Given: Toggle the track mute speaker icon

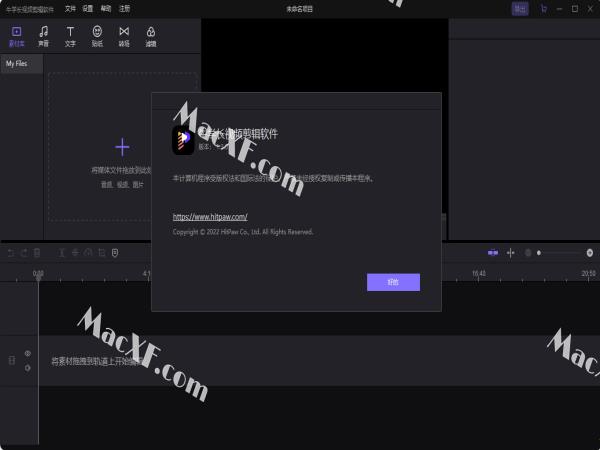Looking at the screenshot, I should click(28, 368).
